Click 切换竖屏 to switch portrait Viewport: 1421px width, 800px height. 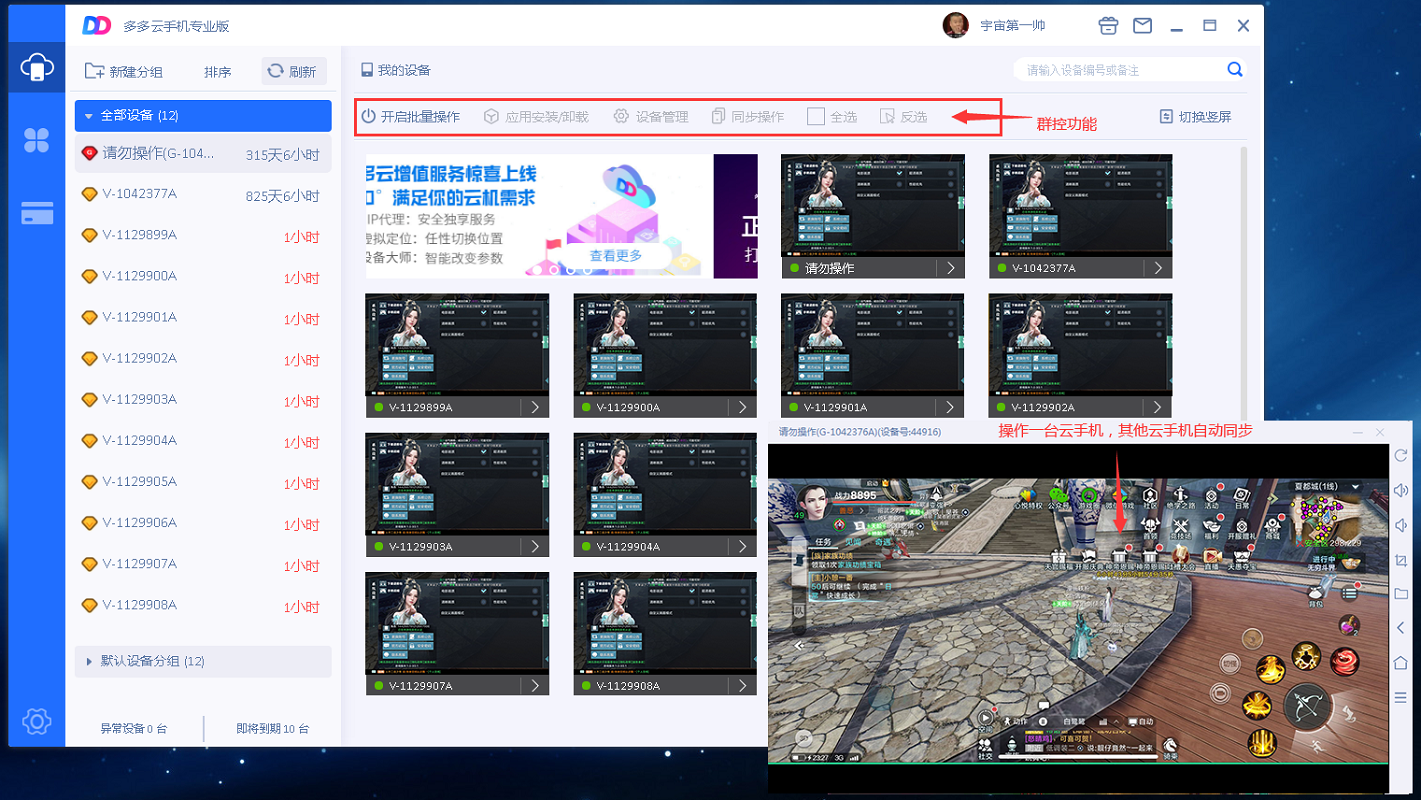pyautogui.click(x=1196, y=117)
